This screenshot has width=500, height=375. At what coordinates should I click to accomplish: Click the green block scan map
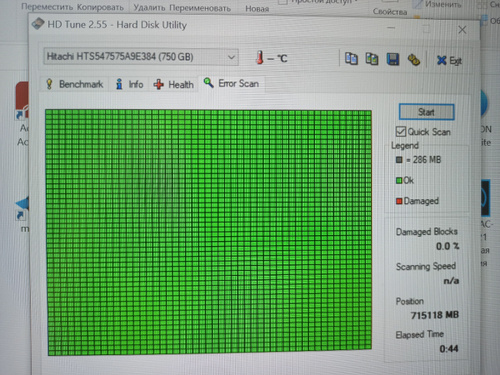[209, 232]
